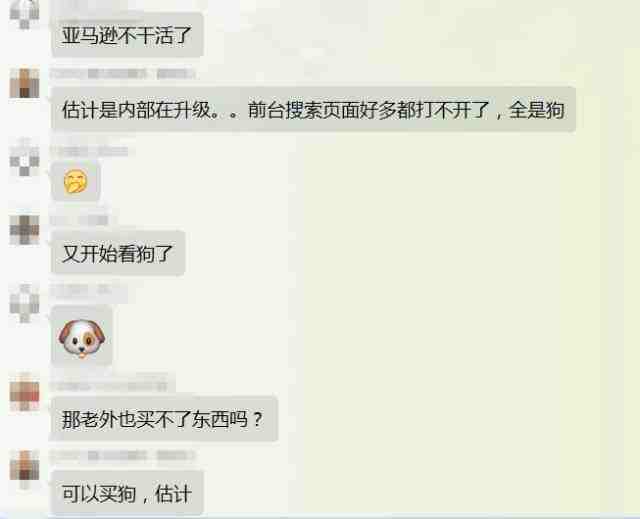The height and width of the screenshot is (519, 640).
Task: Select the message '那老外也买不了东西吗？'
Action: click(164, 419)
